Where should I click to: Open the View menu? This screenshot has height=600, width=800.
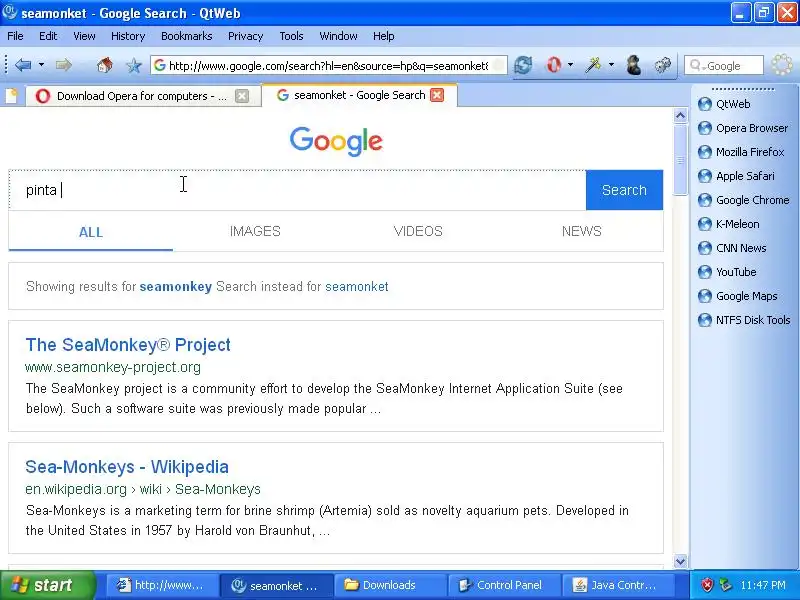coord(84,36)
